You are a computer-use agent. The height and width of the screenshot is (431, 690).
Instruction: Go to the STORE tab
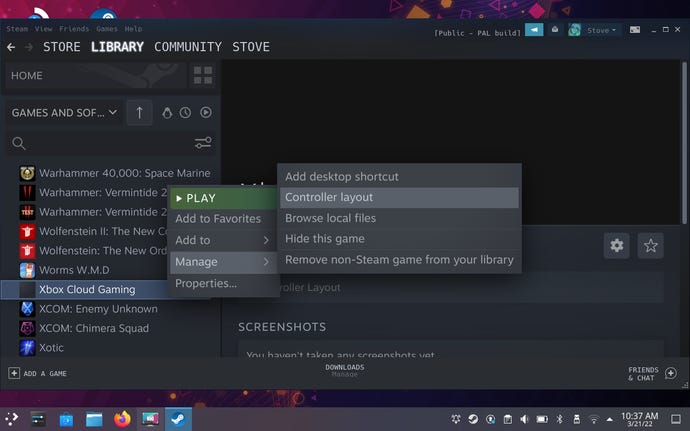(x=62, y=47)
